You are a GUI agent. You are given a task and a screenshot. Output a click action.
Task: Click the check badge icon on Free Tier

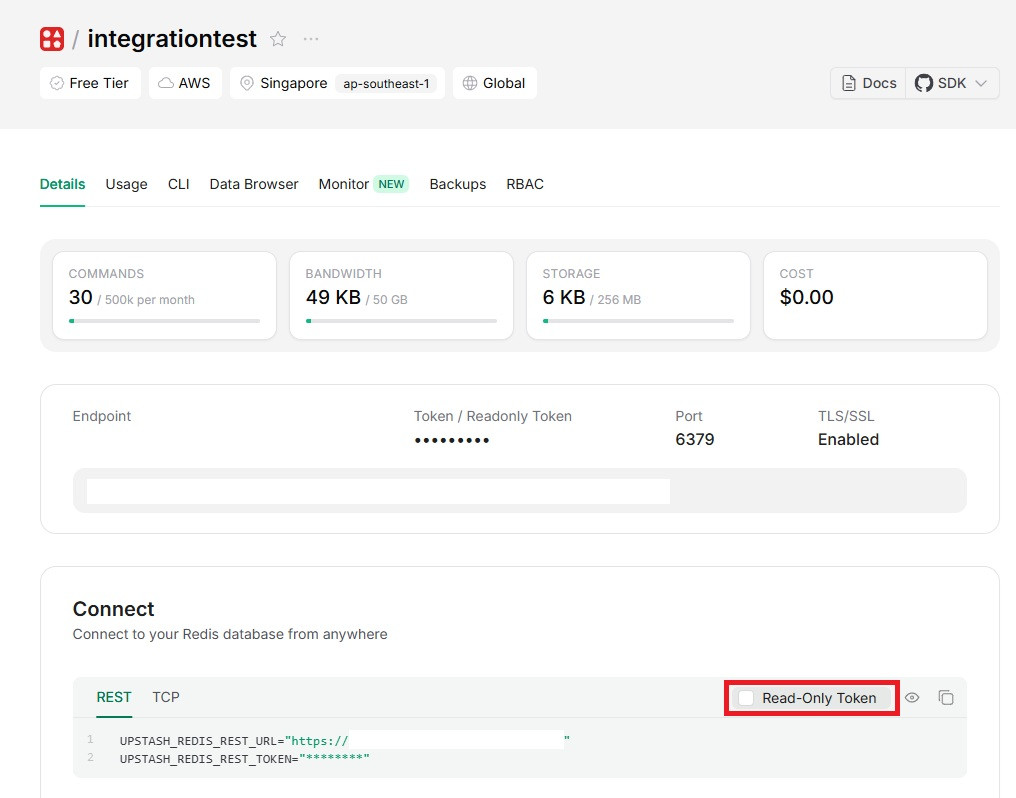pos(57,83)
